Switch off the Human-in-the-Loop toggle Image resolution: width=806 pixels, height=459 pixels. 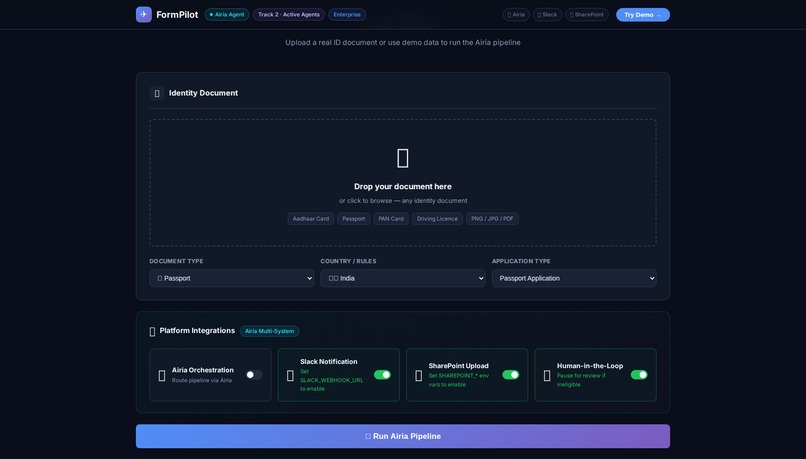click(x=639, y=375)
